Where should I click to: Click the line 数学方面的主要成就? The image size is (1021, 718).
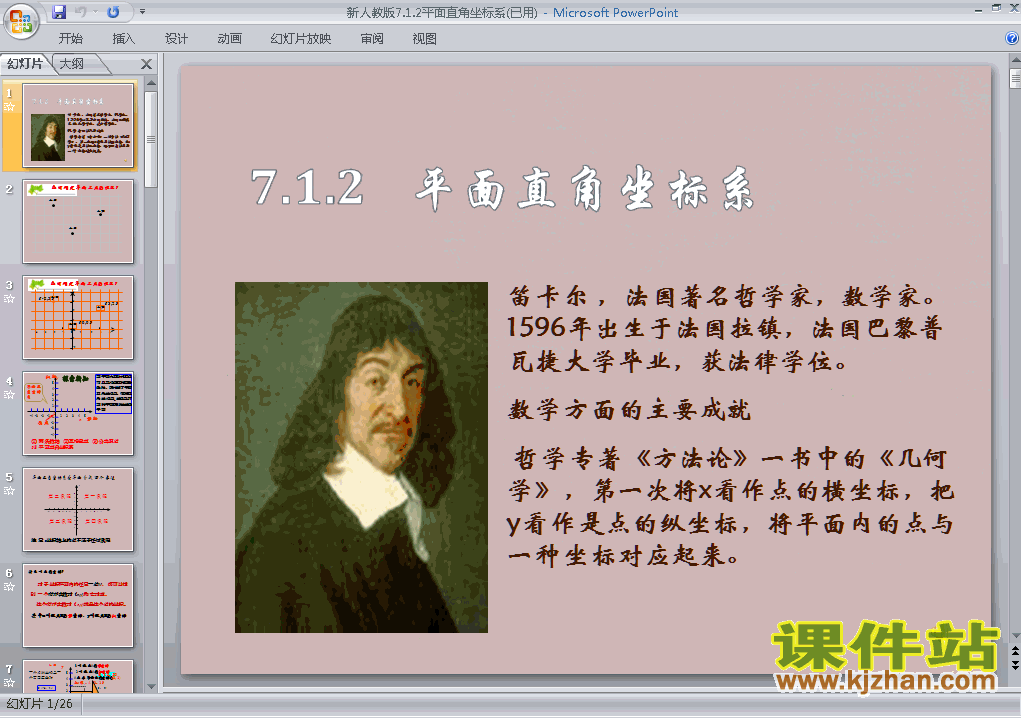point(629,410)
